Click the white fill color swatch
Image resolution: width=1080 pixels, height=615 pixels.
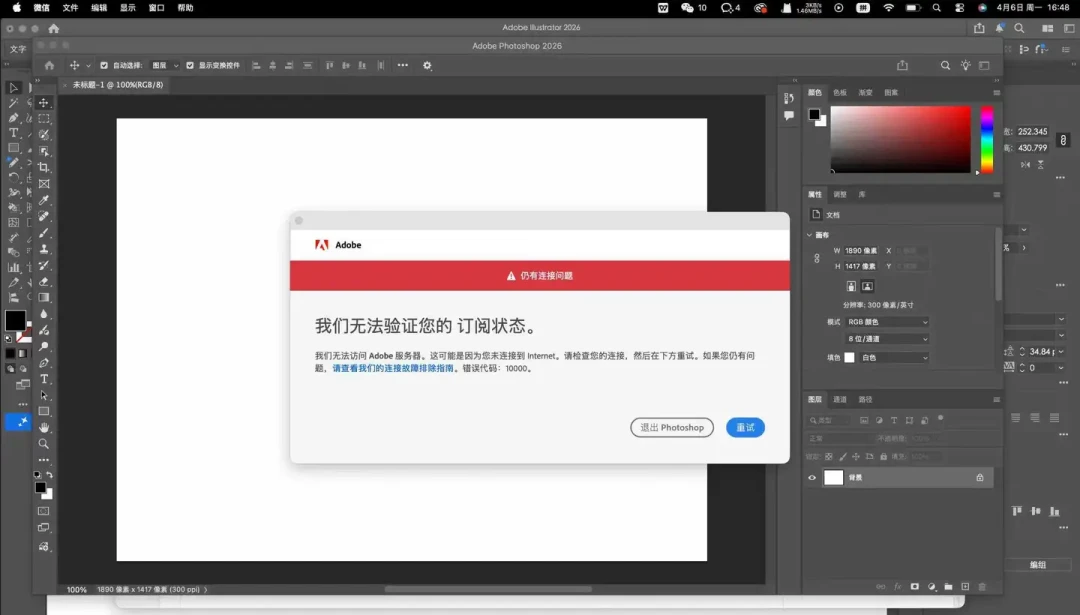tap(849, 357)
